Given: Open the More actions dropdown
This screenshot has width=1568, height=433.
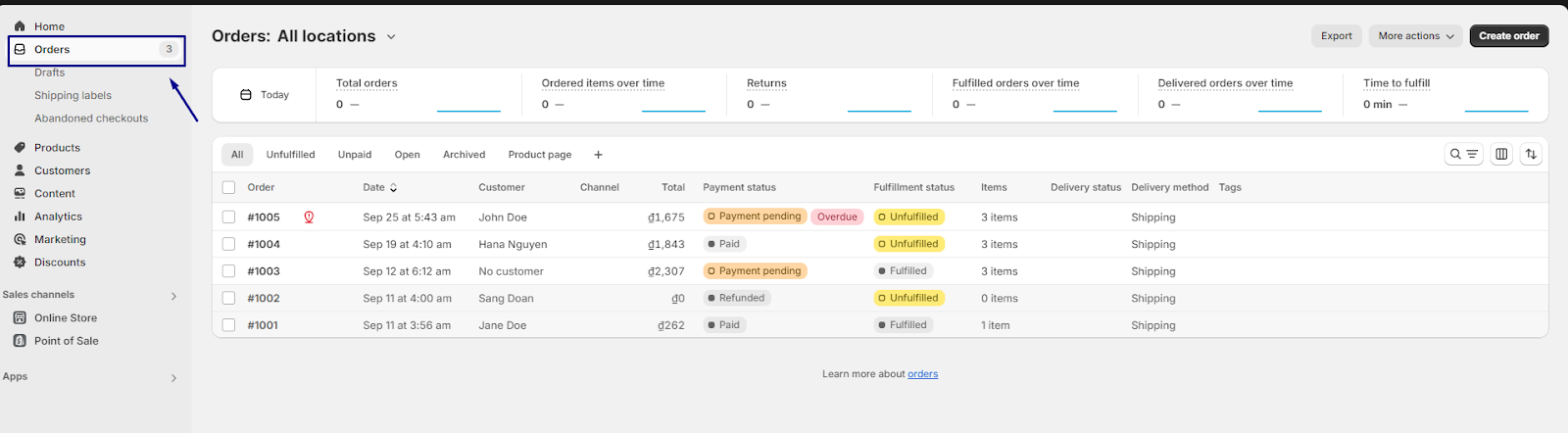Looking at the screenshot, I should tap(1416, 36).
